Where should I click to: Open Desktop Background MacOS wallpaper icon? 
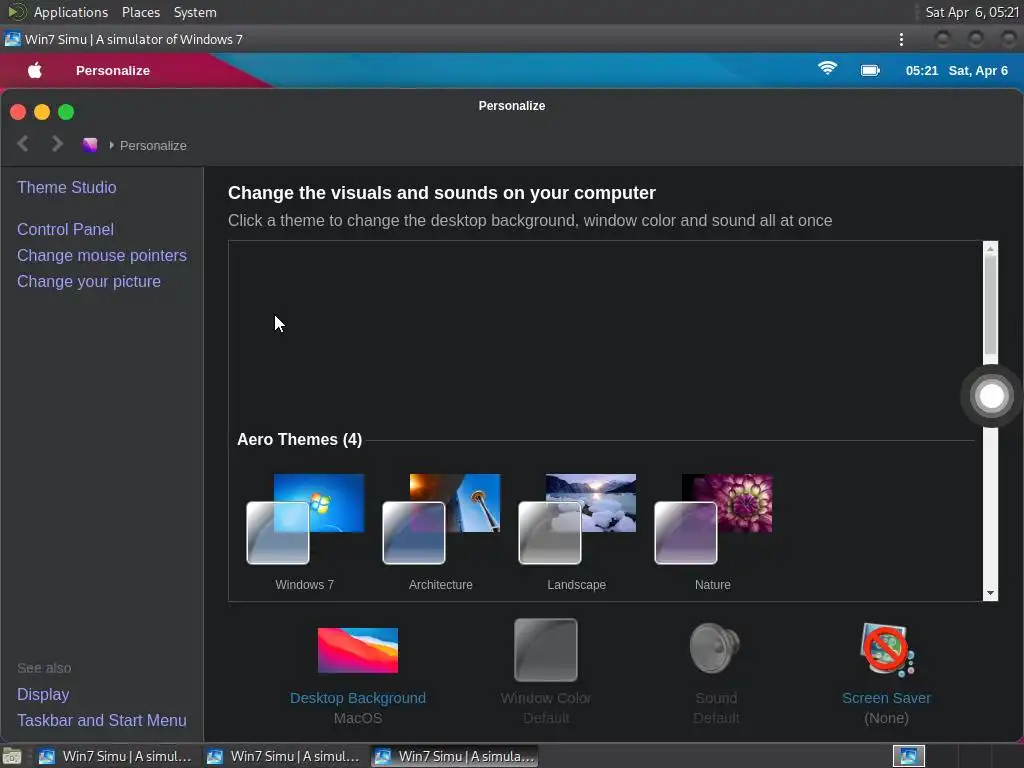click(358, 650)
